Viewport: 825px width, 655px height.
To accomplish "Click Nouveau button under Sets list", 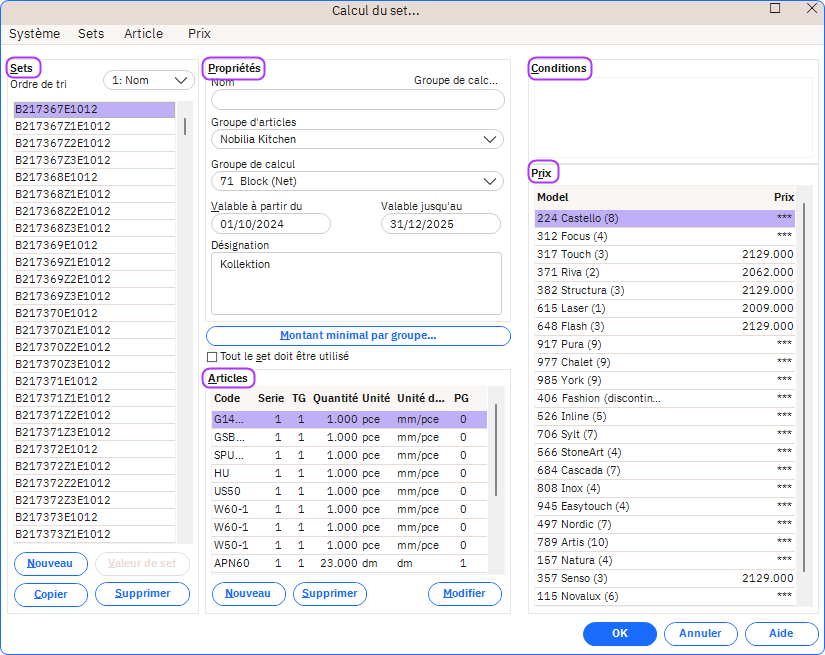I will (50, 563).
